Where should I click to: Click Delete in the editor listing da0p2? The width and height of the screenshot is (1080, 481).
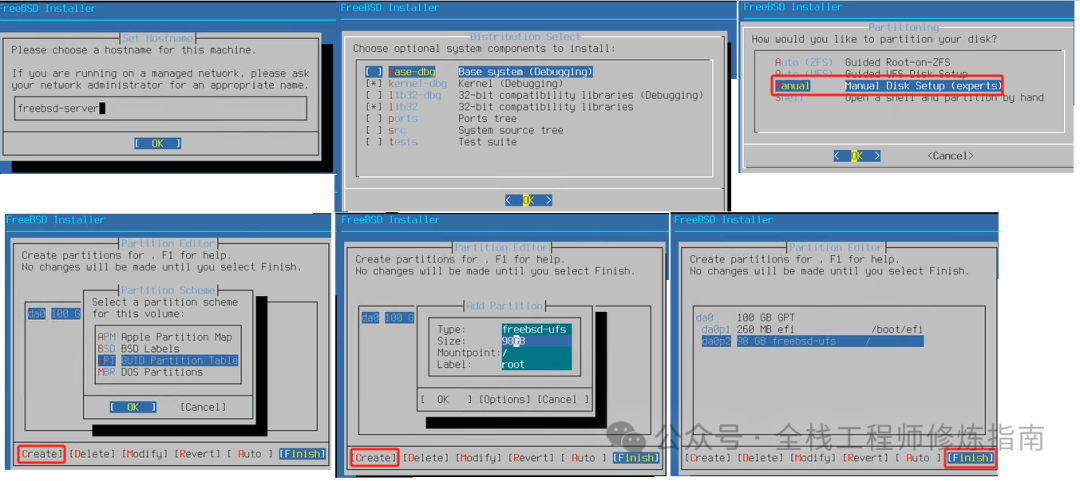761,458
